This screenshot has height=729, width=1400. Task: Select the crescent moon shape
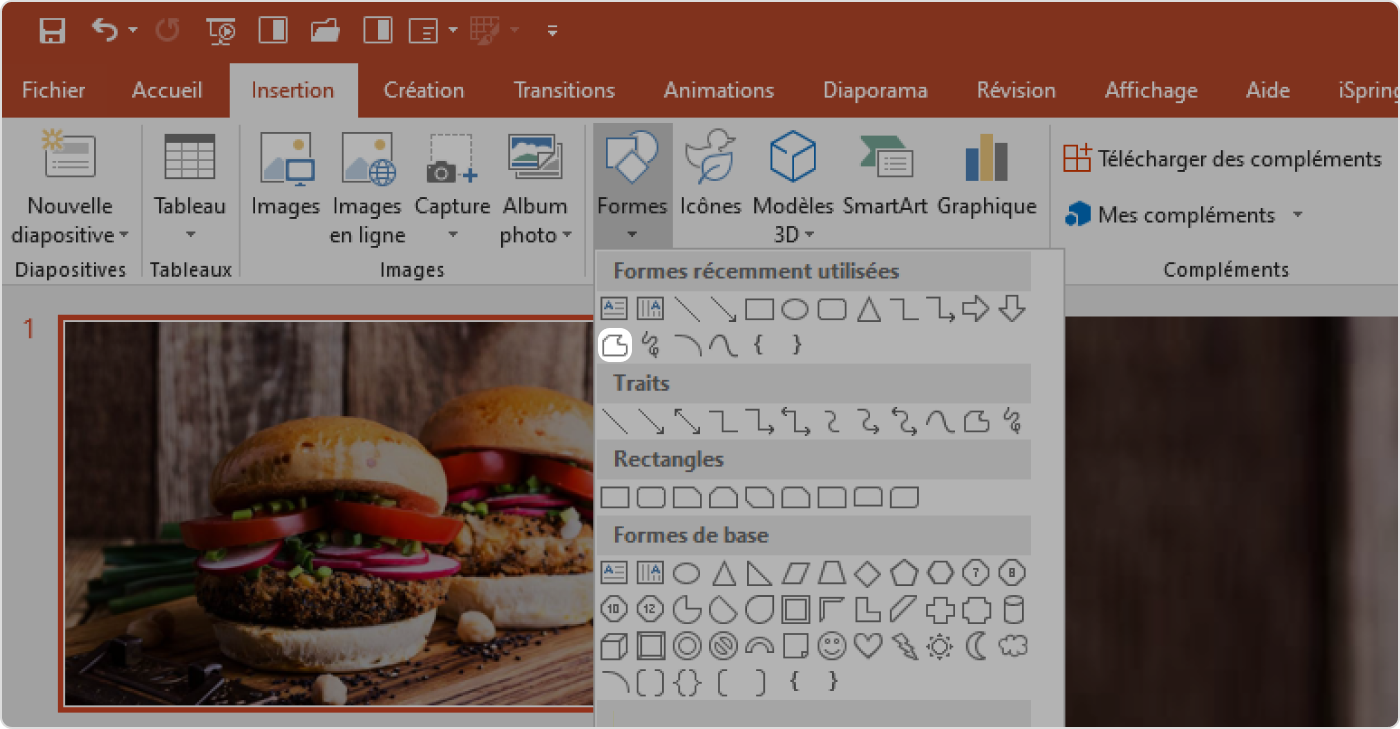pyautogui.click(x=976, y=647)
